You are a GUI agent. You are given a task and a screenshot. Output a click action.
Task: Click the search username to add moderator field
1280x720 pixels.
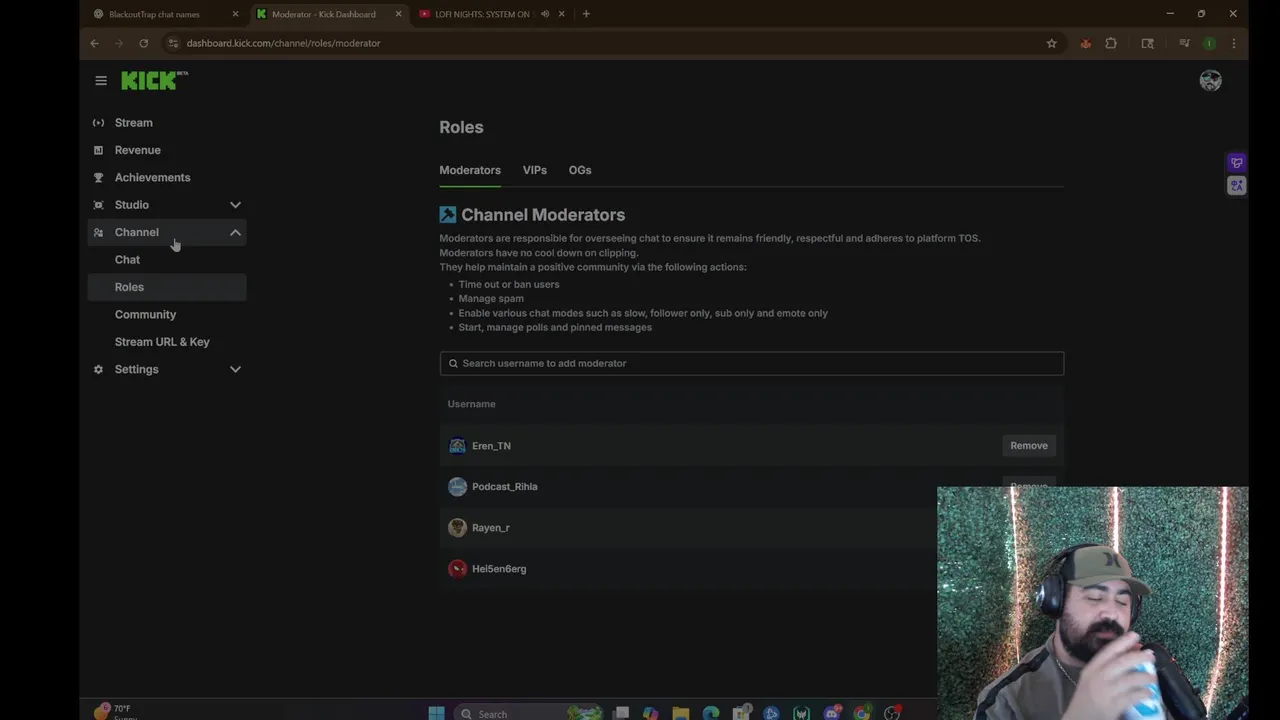coord(752,363)
